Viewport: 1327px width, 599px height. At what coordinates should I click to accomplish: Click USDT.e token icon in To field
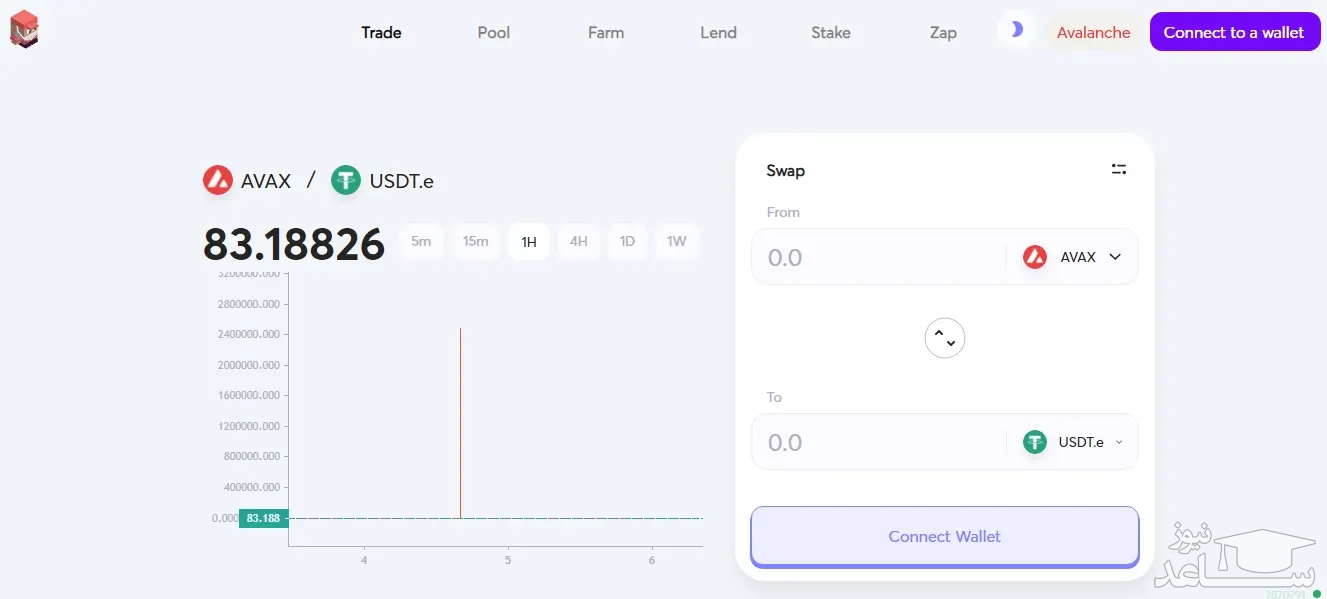pyautogui.click(x=1034, y=442)
